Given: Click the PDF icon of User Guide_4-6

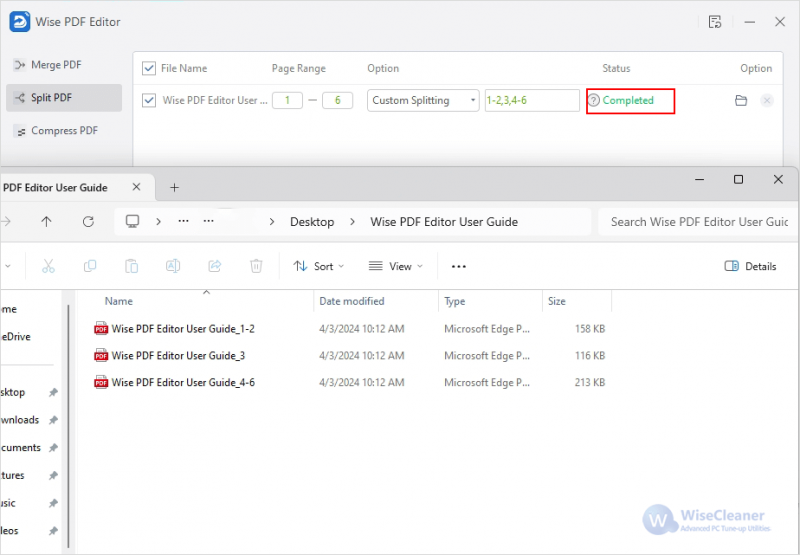Looking at the screenshot, I should pyautogui.click(x=101, y=382).
